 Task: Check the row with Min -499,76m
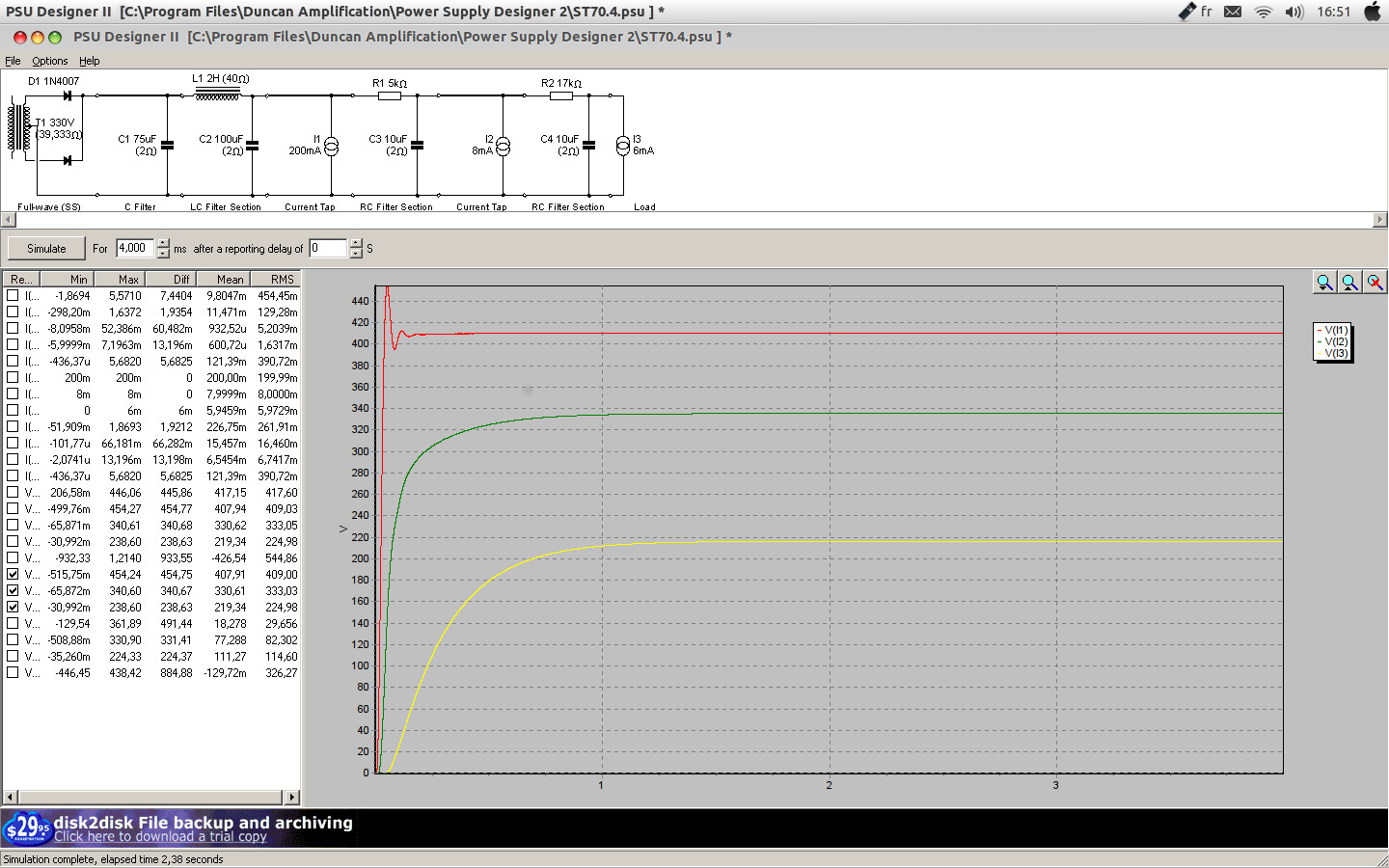13,508
